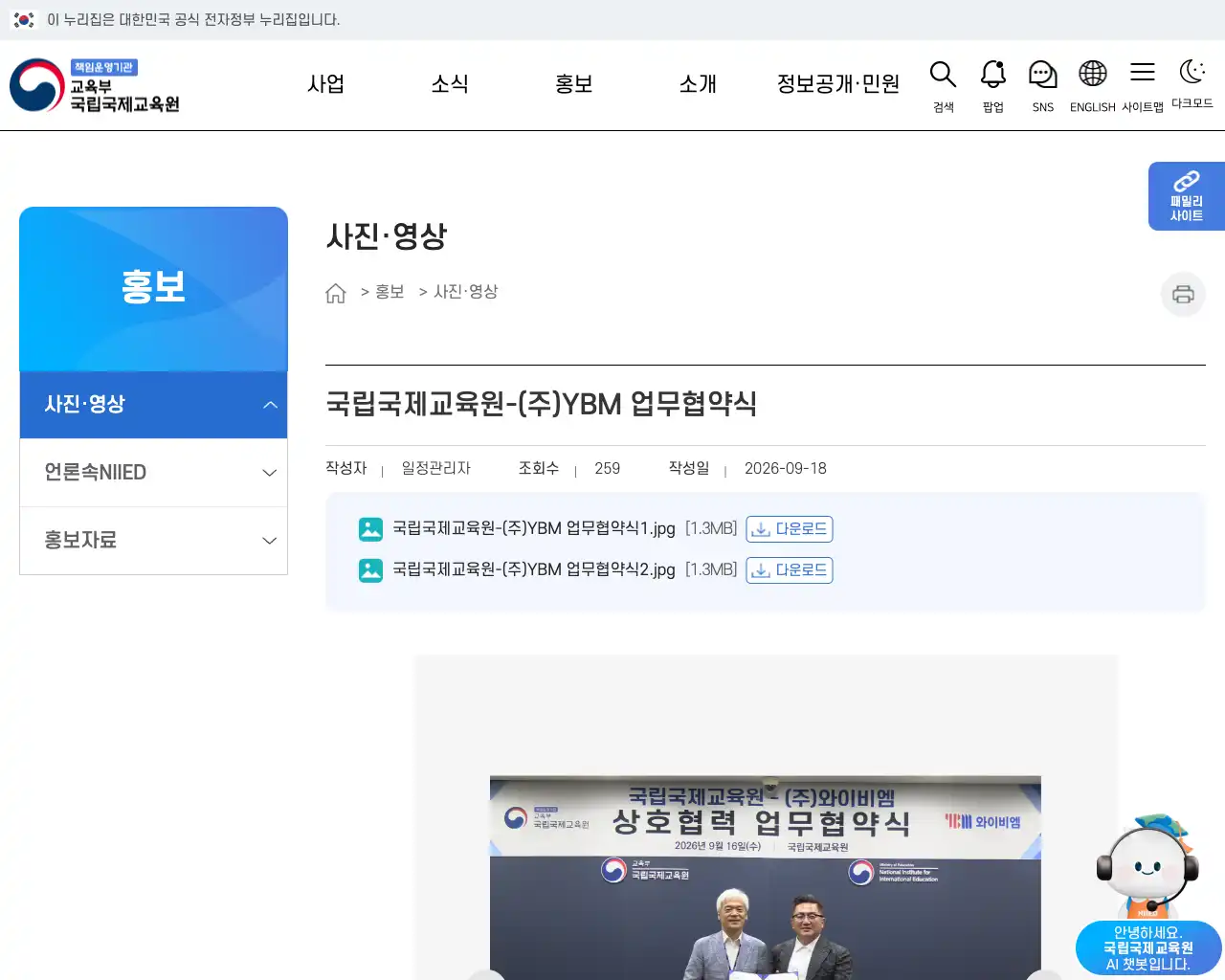1225x980 pixels.
Task: Click the NIIED logo at top left
Action: tap(96, 85)
